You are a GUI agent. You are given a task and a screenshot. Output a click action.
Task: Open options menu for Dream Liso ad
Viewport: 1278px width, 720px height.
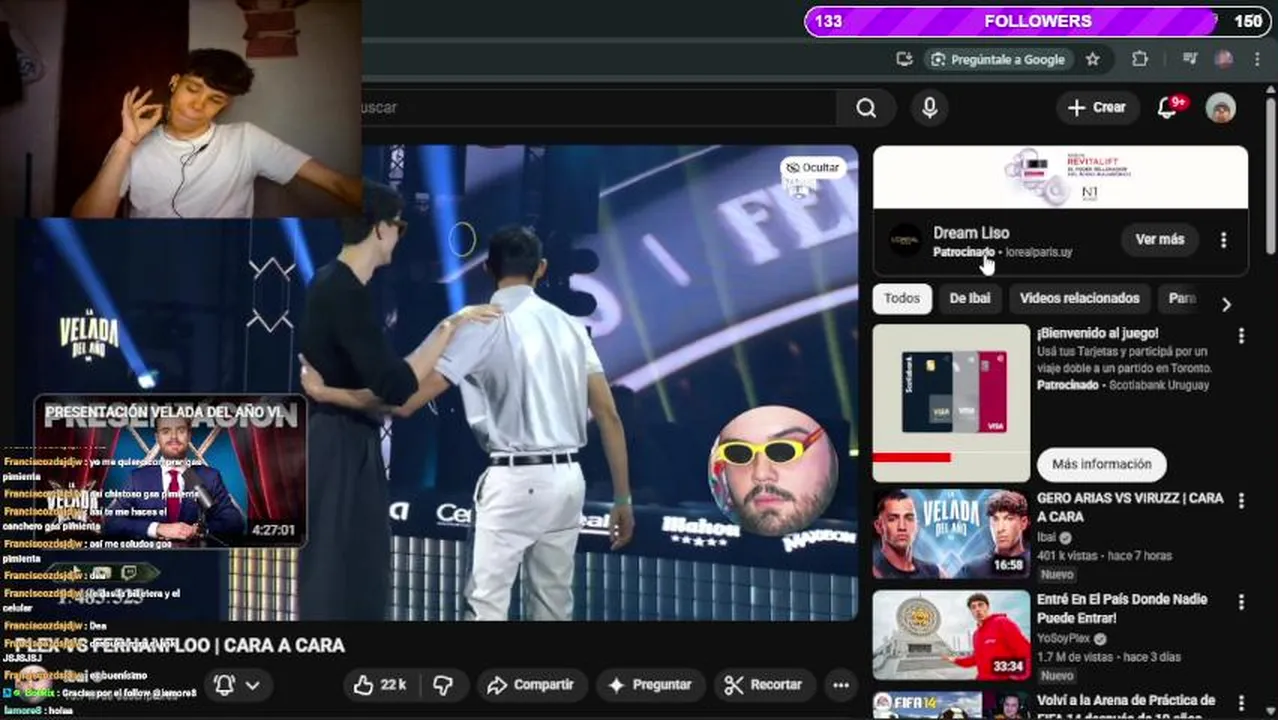tap(1223, 240)
